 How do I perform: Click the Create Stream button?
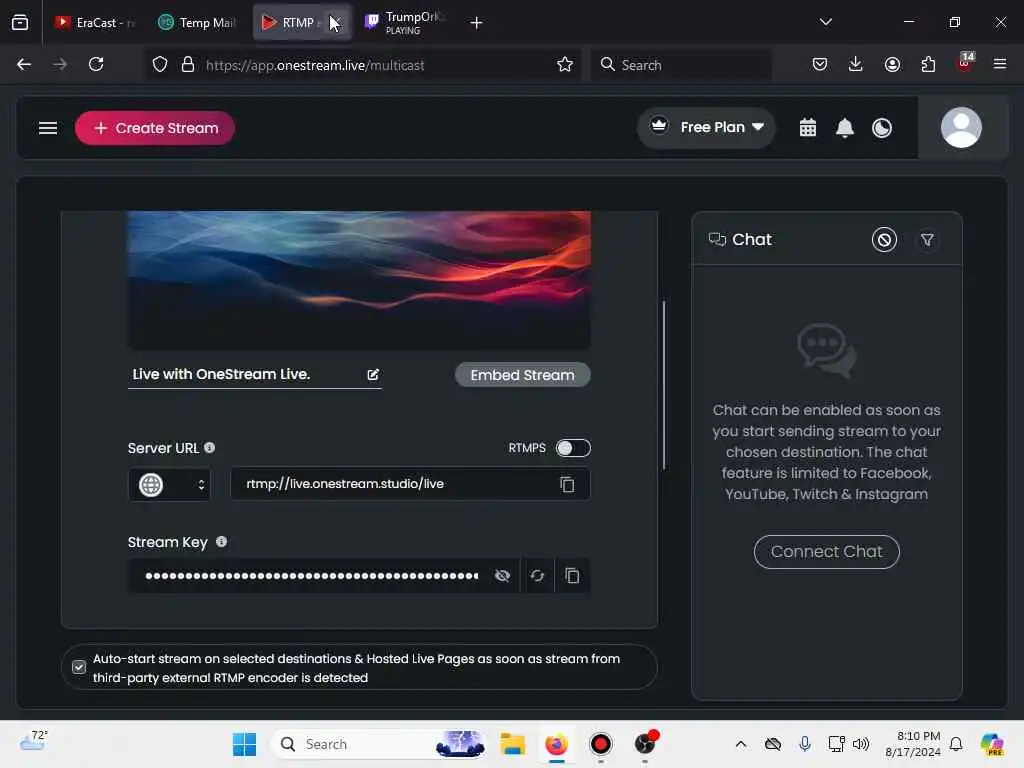tap(155, 128)
